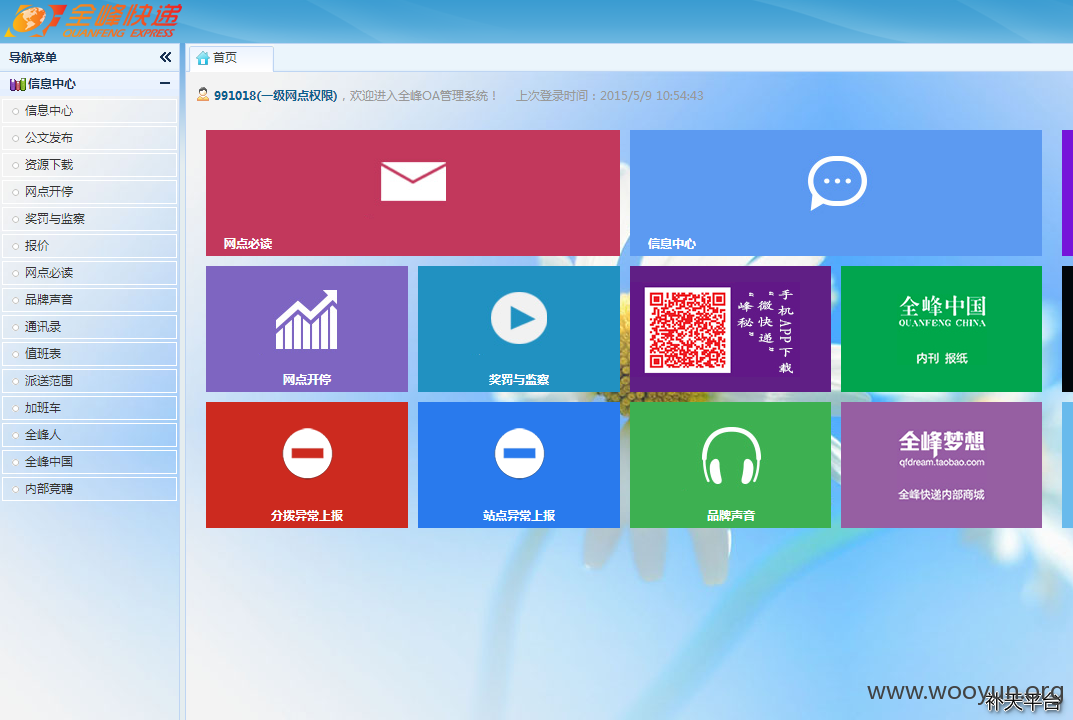Screen dimensions: 1073x720
Task: Select 值班表 in the sidebar
Action: click(90, 354)
